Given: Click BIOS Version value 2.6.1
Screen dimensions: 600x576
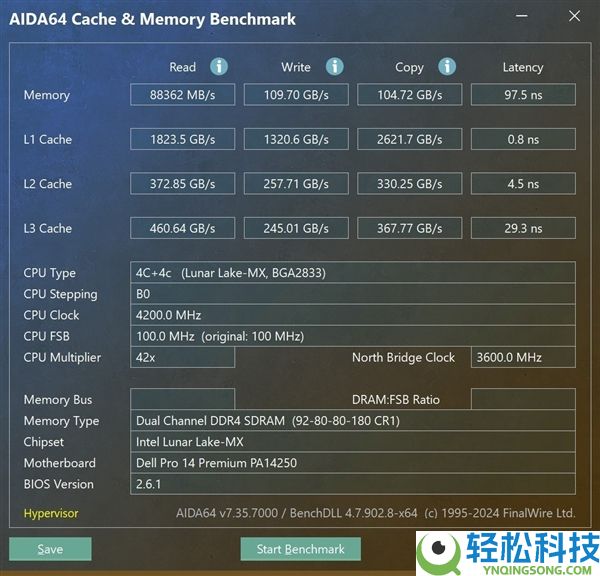Looking at the screenshot, I should tap(353, 484).
